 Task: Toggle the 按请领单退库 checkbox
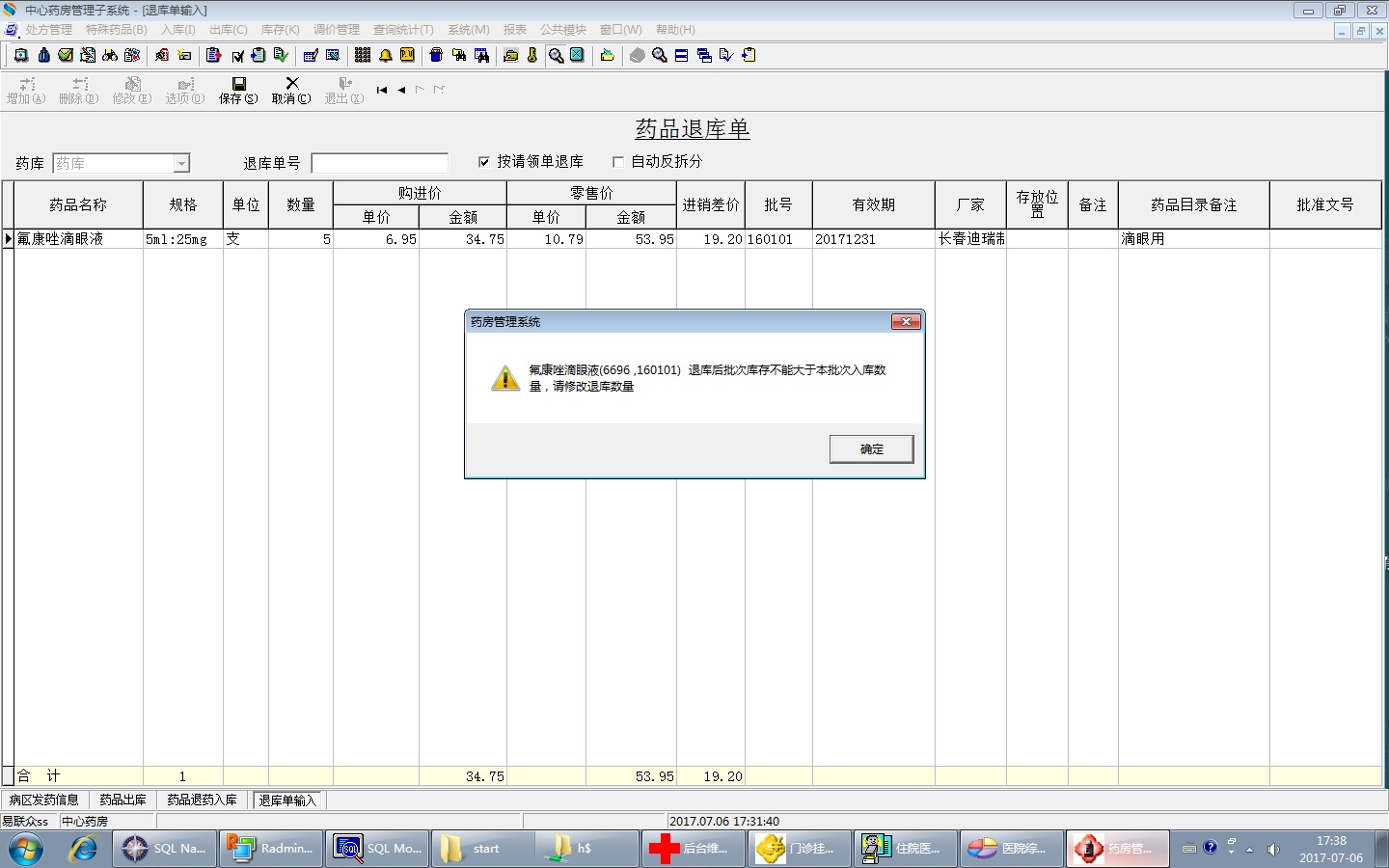(x=484, y=162)
